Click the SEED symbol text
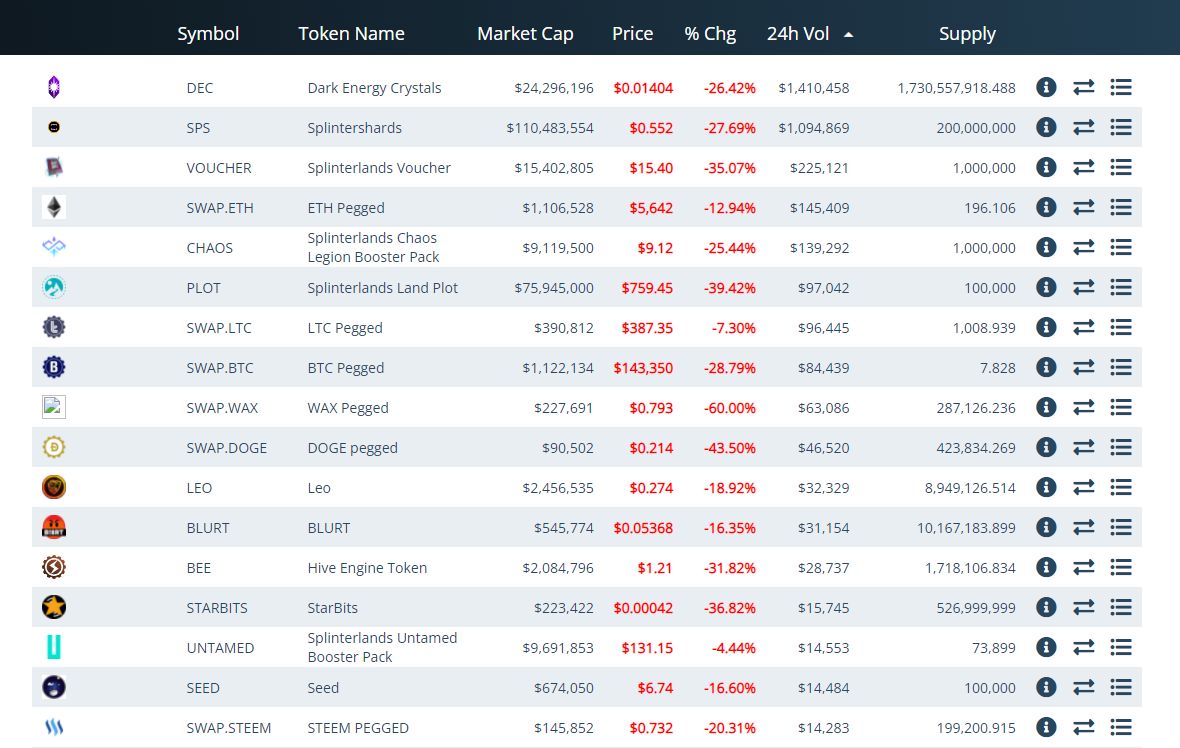The width and height of the screenshot is (1180, 748). 203,688
